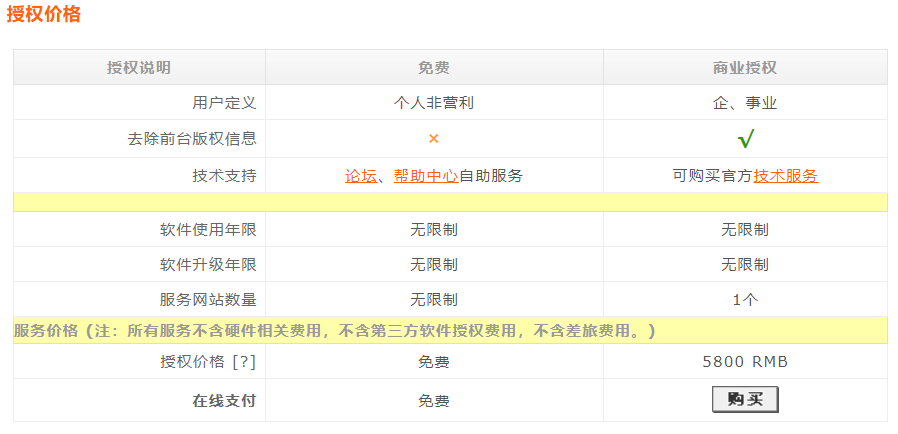Screen dimensions: 898x434
Task: Select the 服务网站数量 row label
Action: [208, 299]
